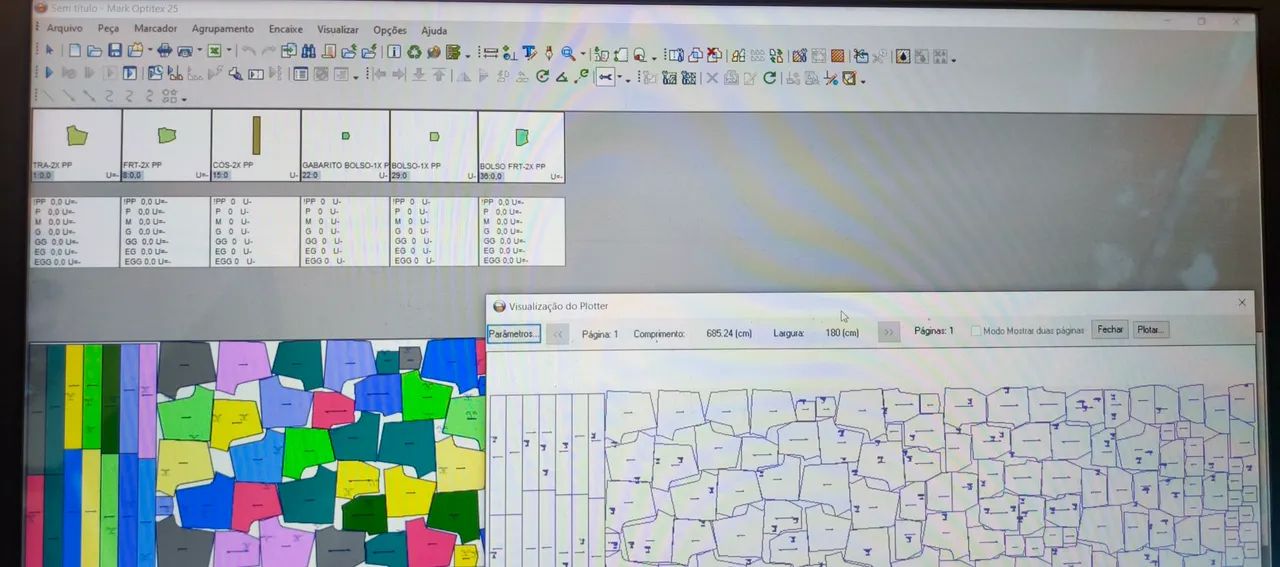Select the blue T text tool
This screenshot has width=1280, height=567.
coord(529,52)
